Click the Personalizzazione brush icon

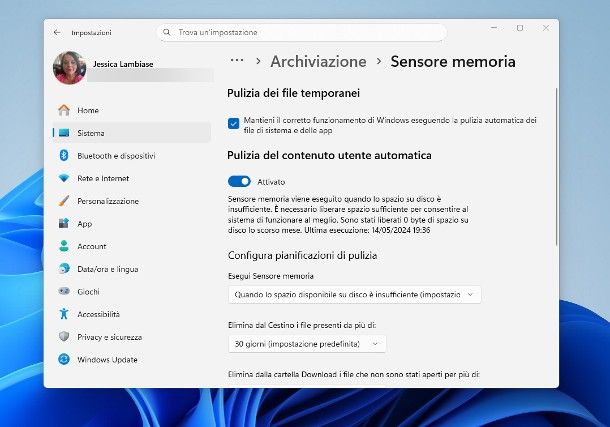64,201
